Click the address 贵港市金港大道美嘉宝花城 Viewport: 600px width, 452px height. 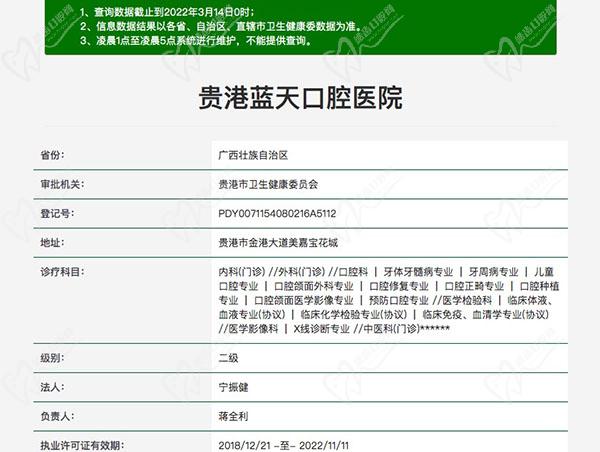point(278,242)
